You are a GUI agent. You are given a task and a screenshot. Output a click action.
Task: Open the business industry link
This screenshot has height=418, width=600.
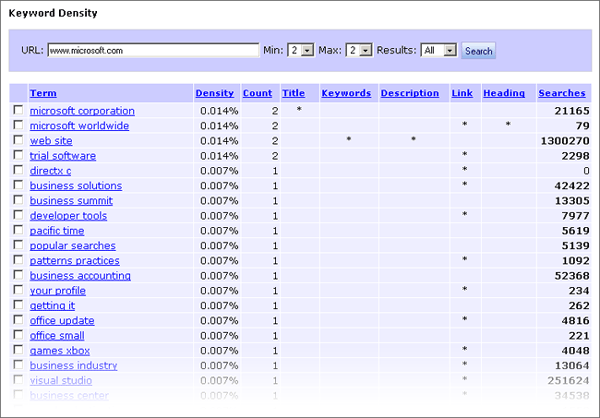pyautogui.click(x=73, y=366)
